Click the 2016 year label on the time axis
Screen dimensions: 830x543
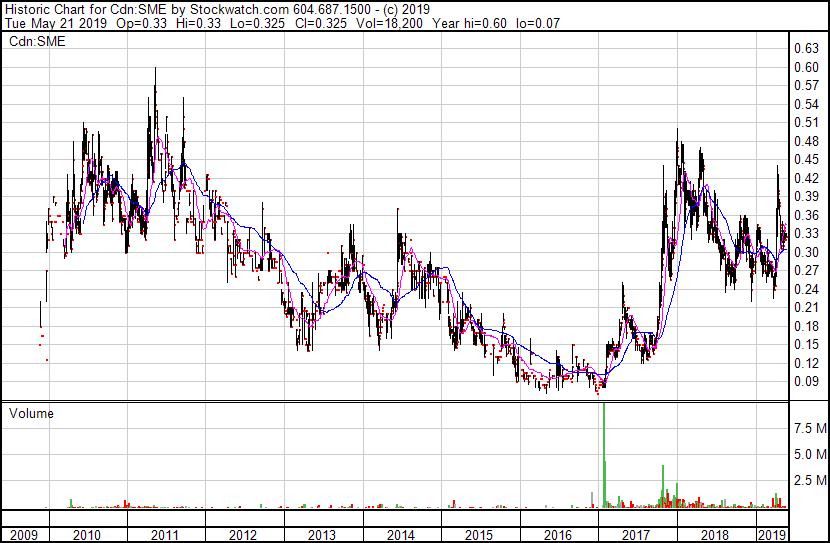click(x=558, y=535)
